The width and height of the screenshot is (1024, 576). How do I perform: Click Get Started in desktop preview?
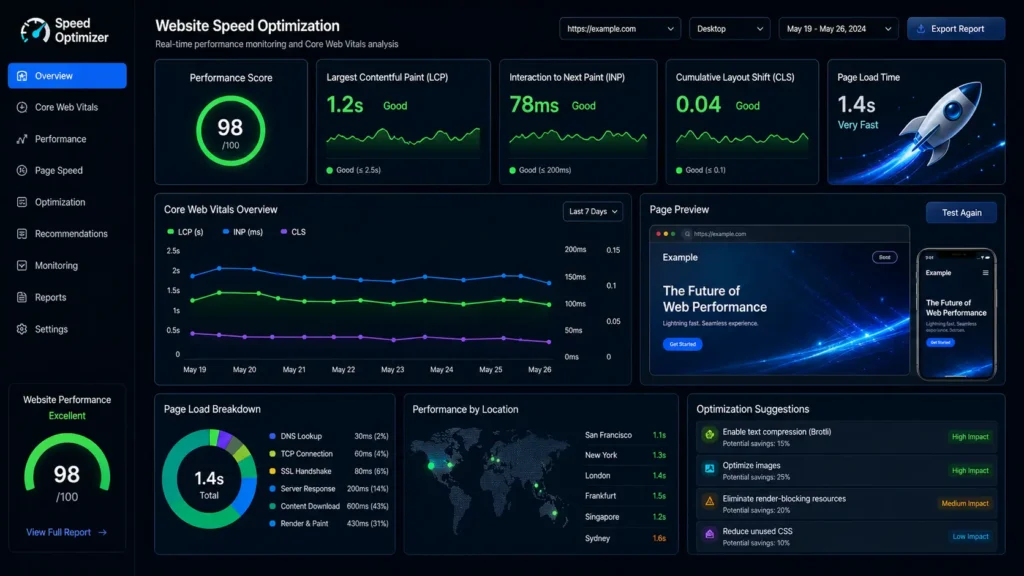pos(682,344)
